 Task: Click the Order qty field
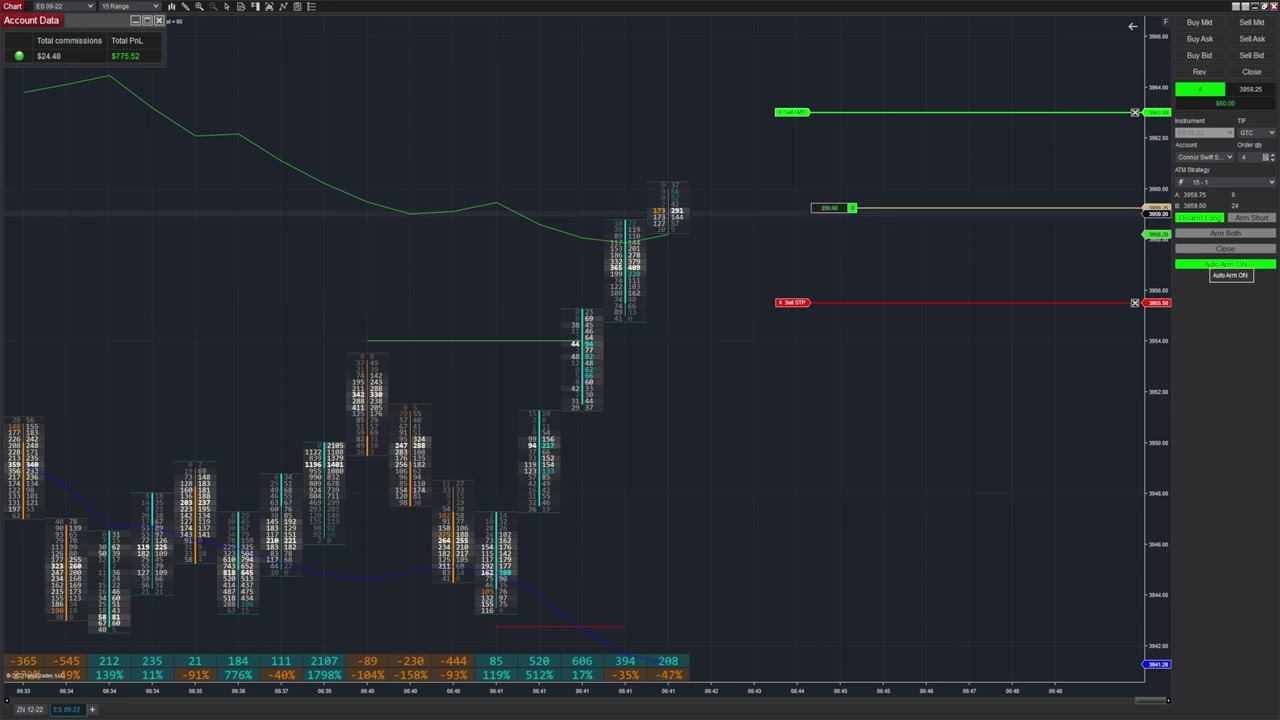(1249, 157)
